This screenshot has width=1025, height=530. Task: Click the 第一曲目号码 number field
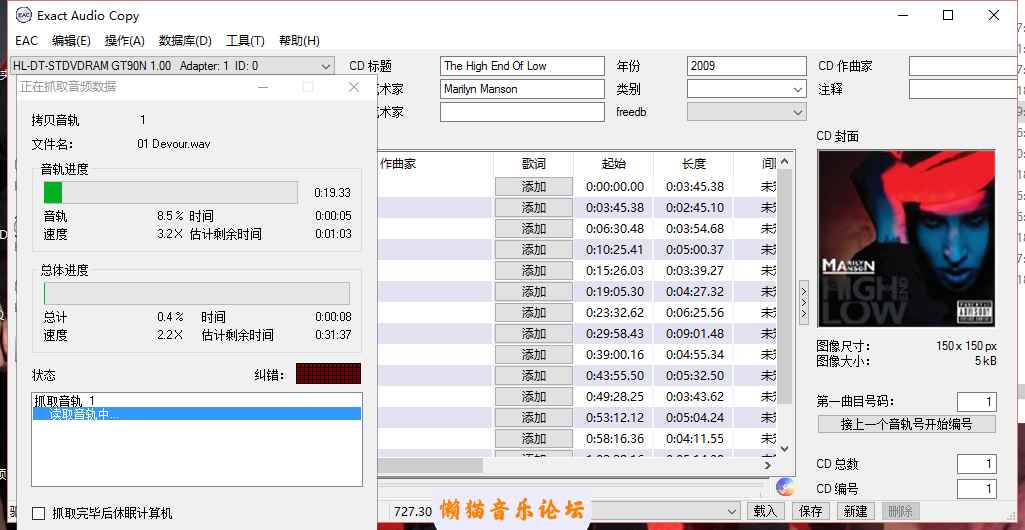(x=977, y=401)
